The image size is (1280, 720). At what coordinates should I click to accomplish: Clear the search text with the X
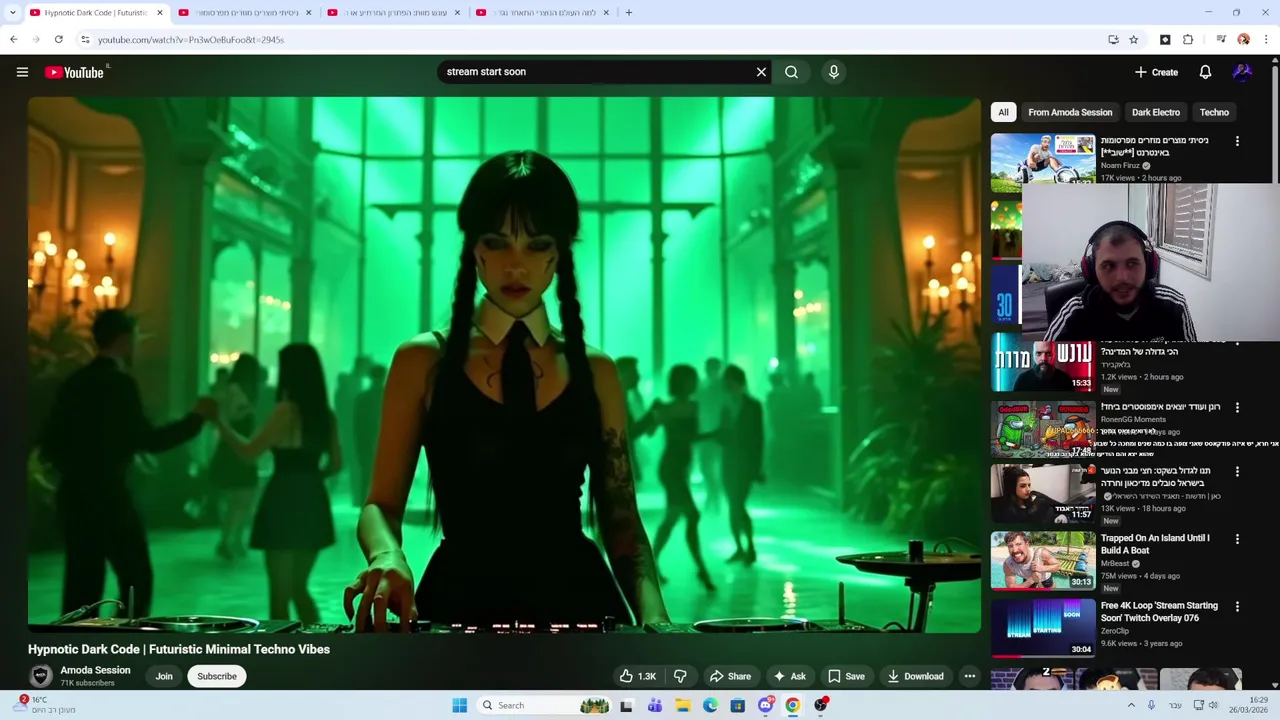pos(761,72)
